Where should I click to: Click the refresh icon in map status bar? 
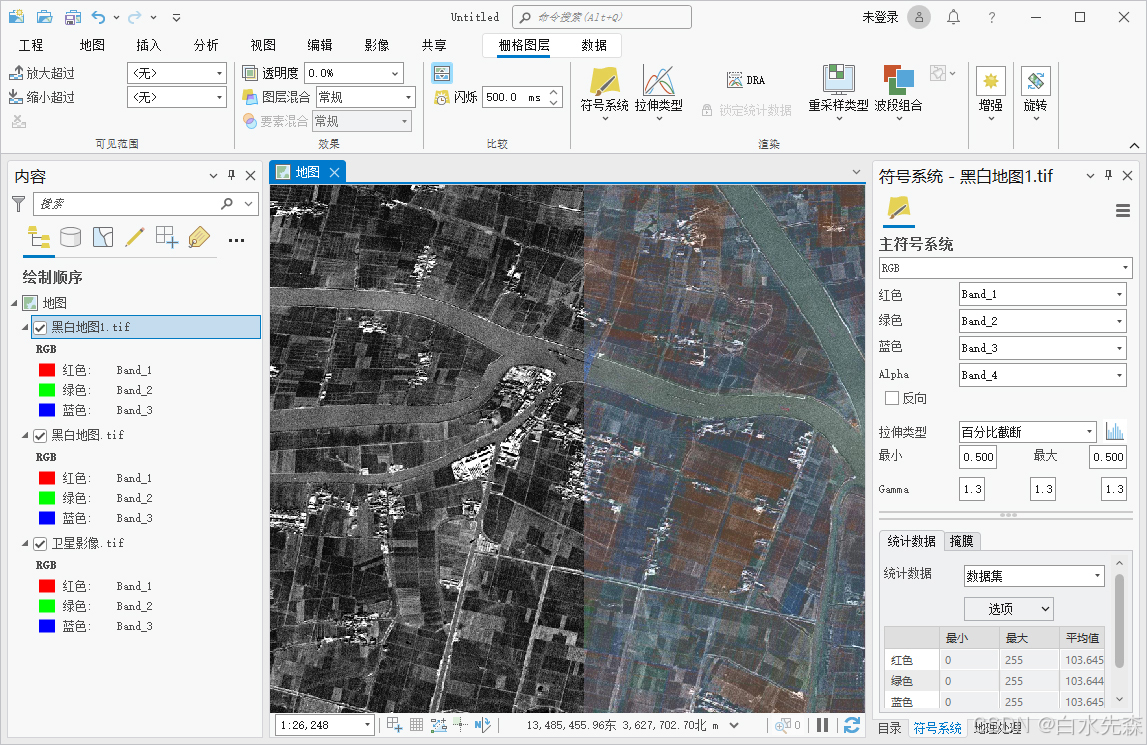851,725
